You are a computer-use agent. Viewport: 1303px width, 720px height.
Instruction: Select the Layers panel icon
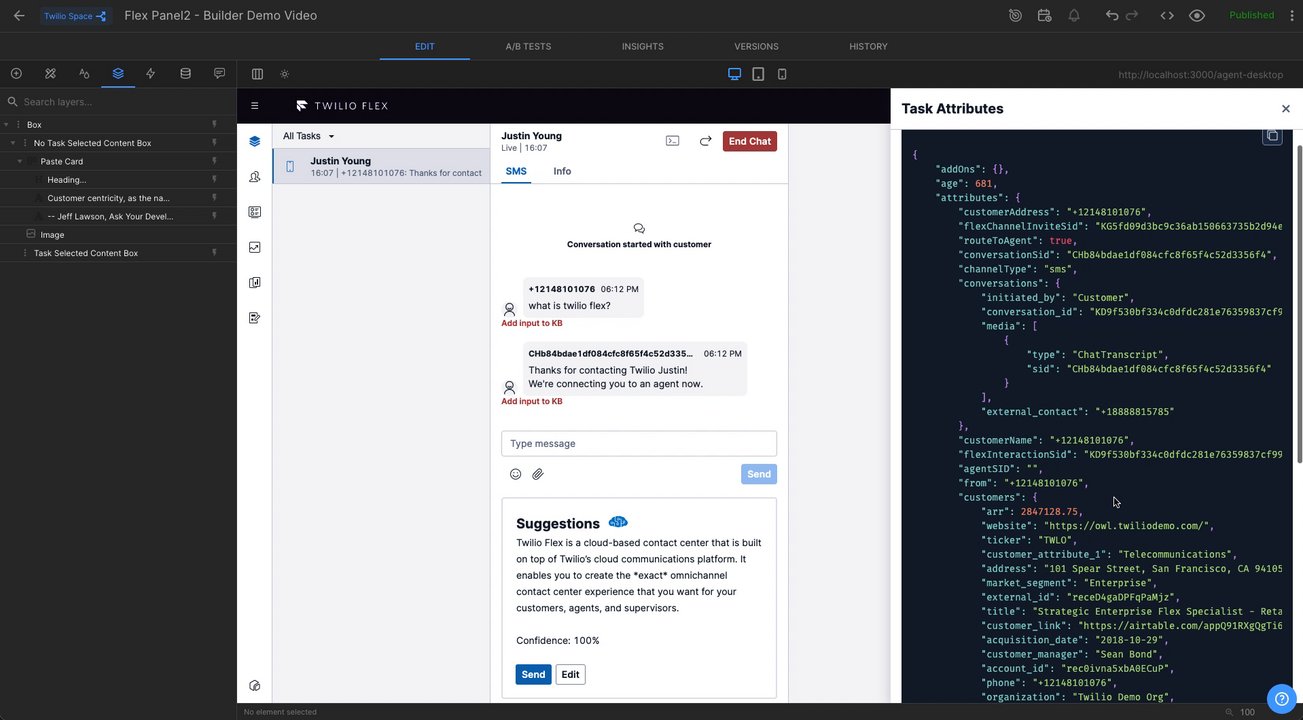[x=118, y=74]
